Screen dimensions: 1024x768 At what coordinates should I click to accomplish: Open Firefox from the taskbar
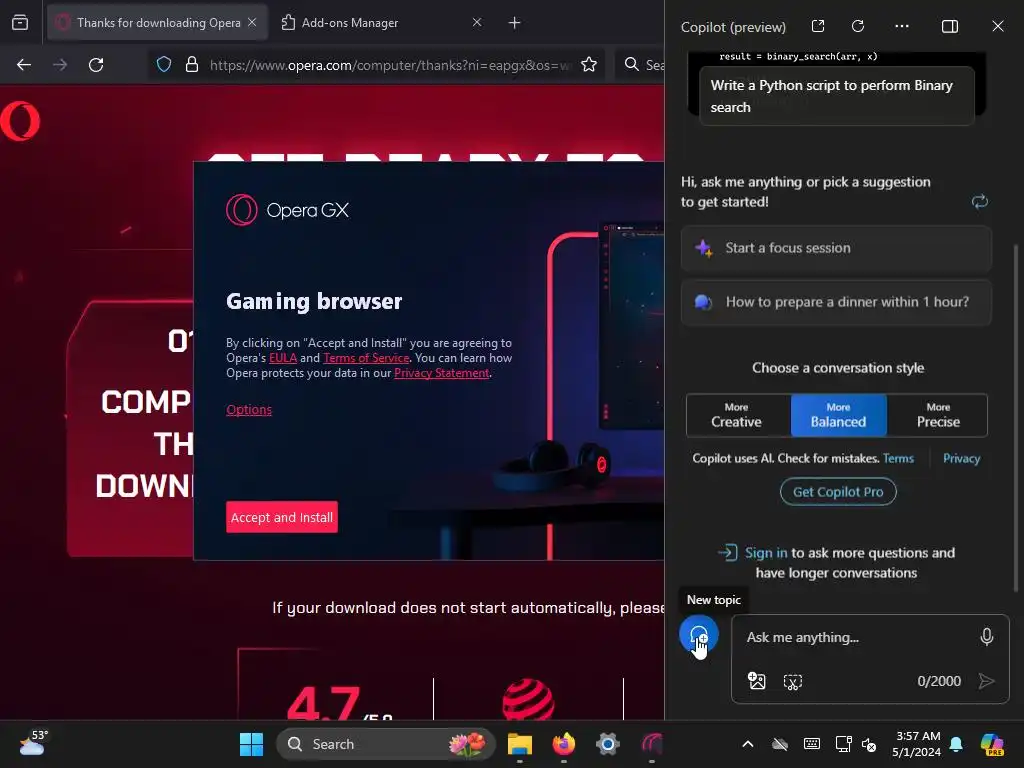tap(564, 744)
